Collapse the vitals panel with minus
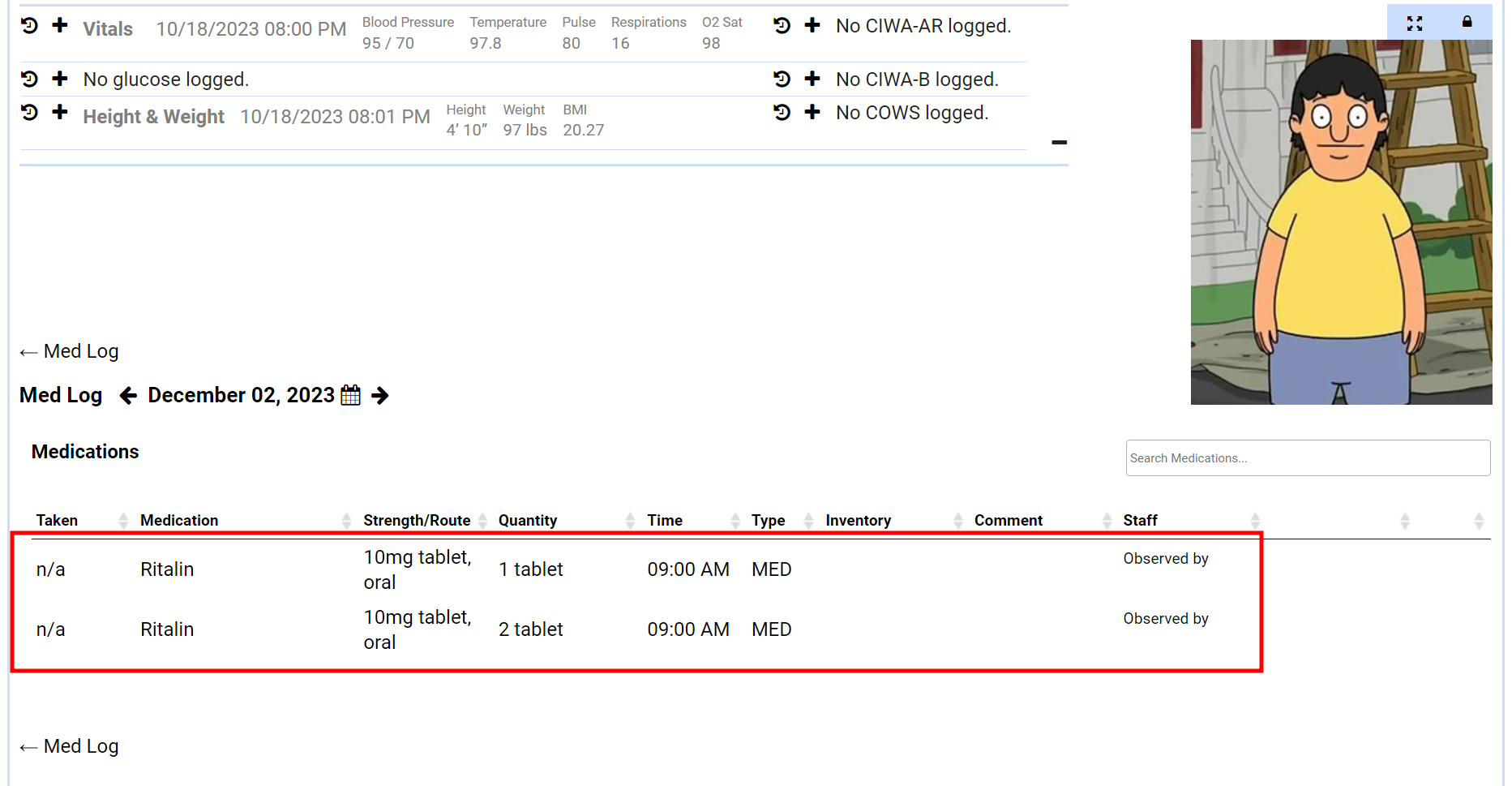This screenshot has height=786, width=1512. pos(1059,143)
